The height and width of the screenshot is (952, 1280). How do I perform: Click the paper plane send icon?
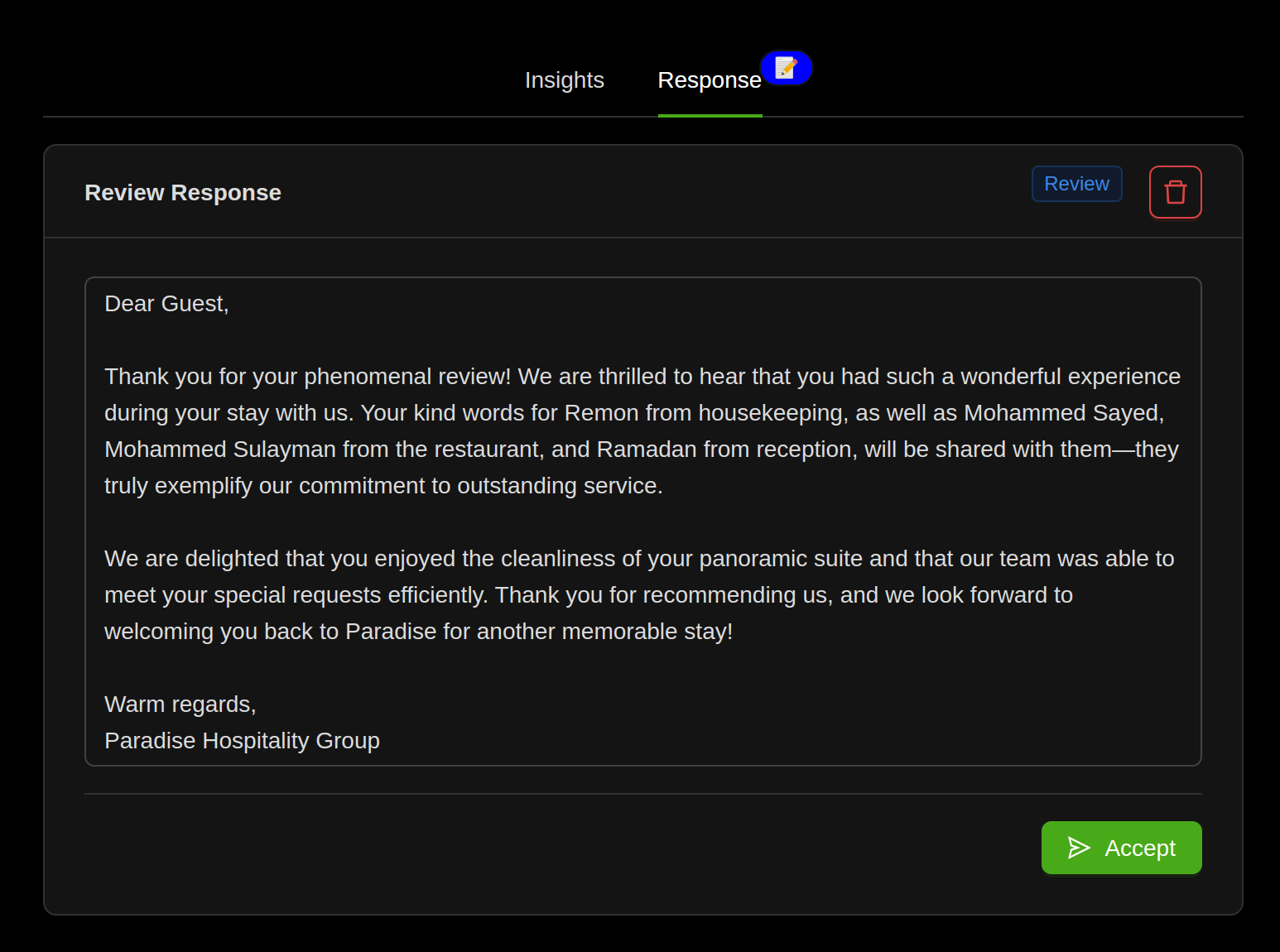1078,848
